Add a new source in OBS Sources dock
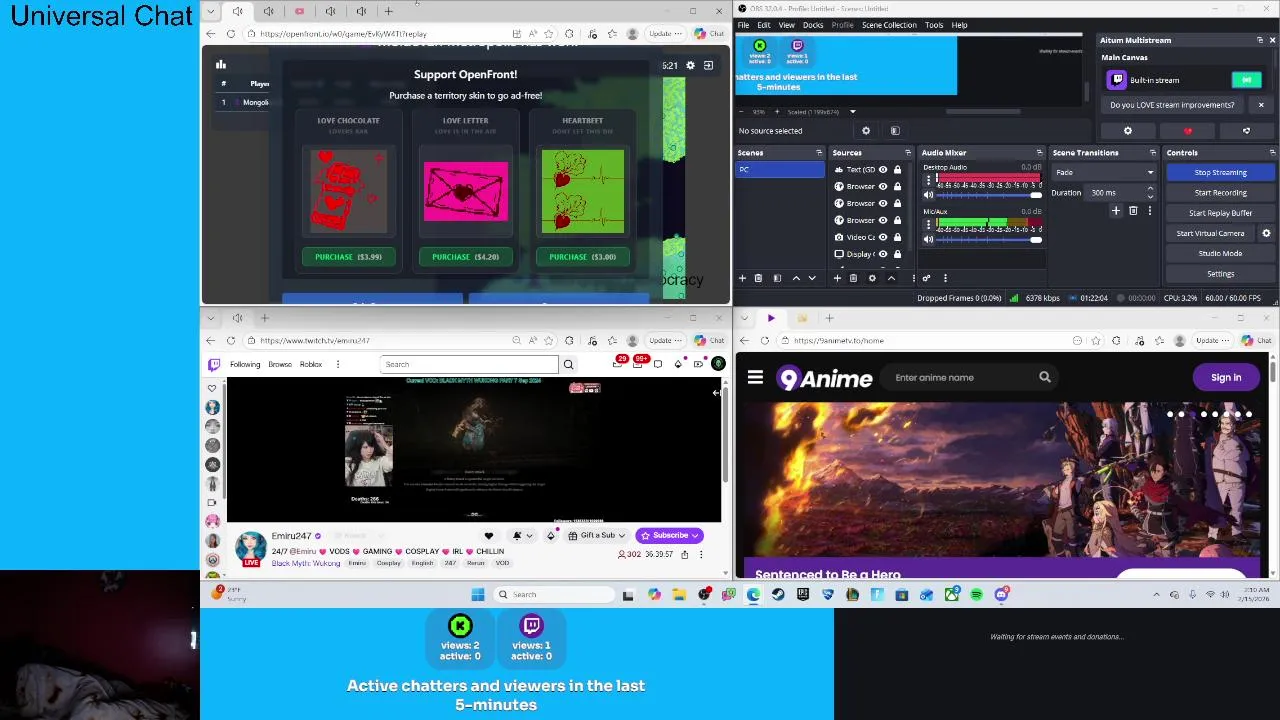This screenshot has width=1280, height=720. [837, 278]
